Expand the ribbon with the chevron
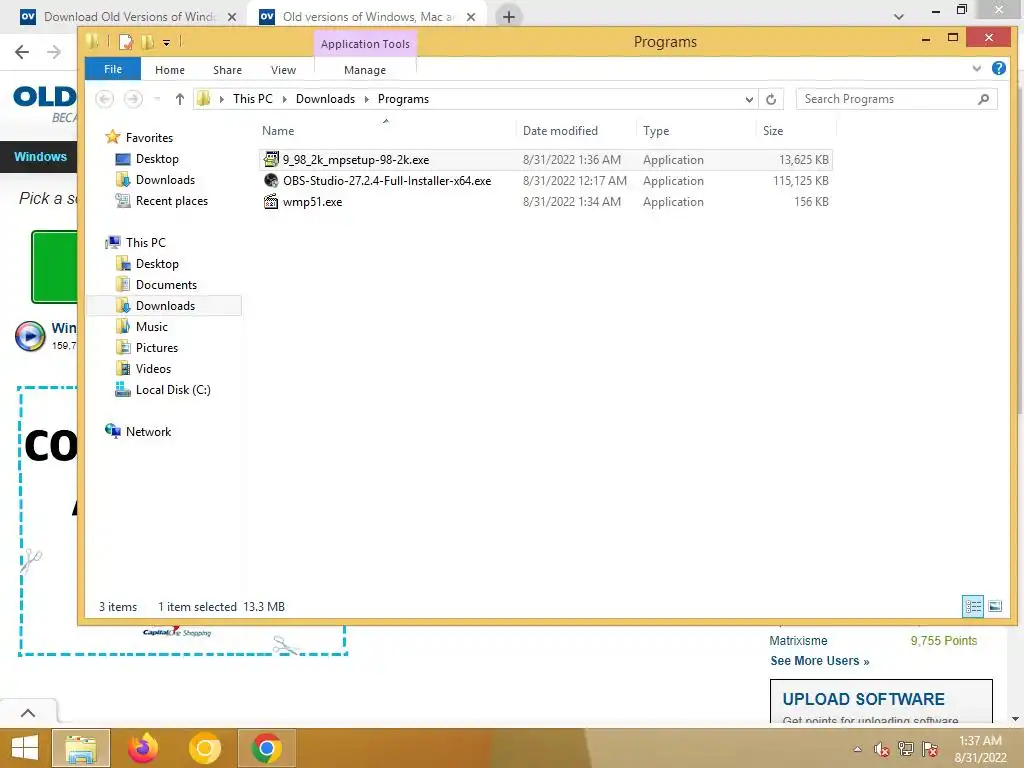This screenshot has width=1024, height=768. [976, 68]
